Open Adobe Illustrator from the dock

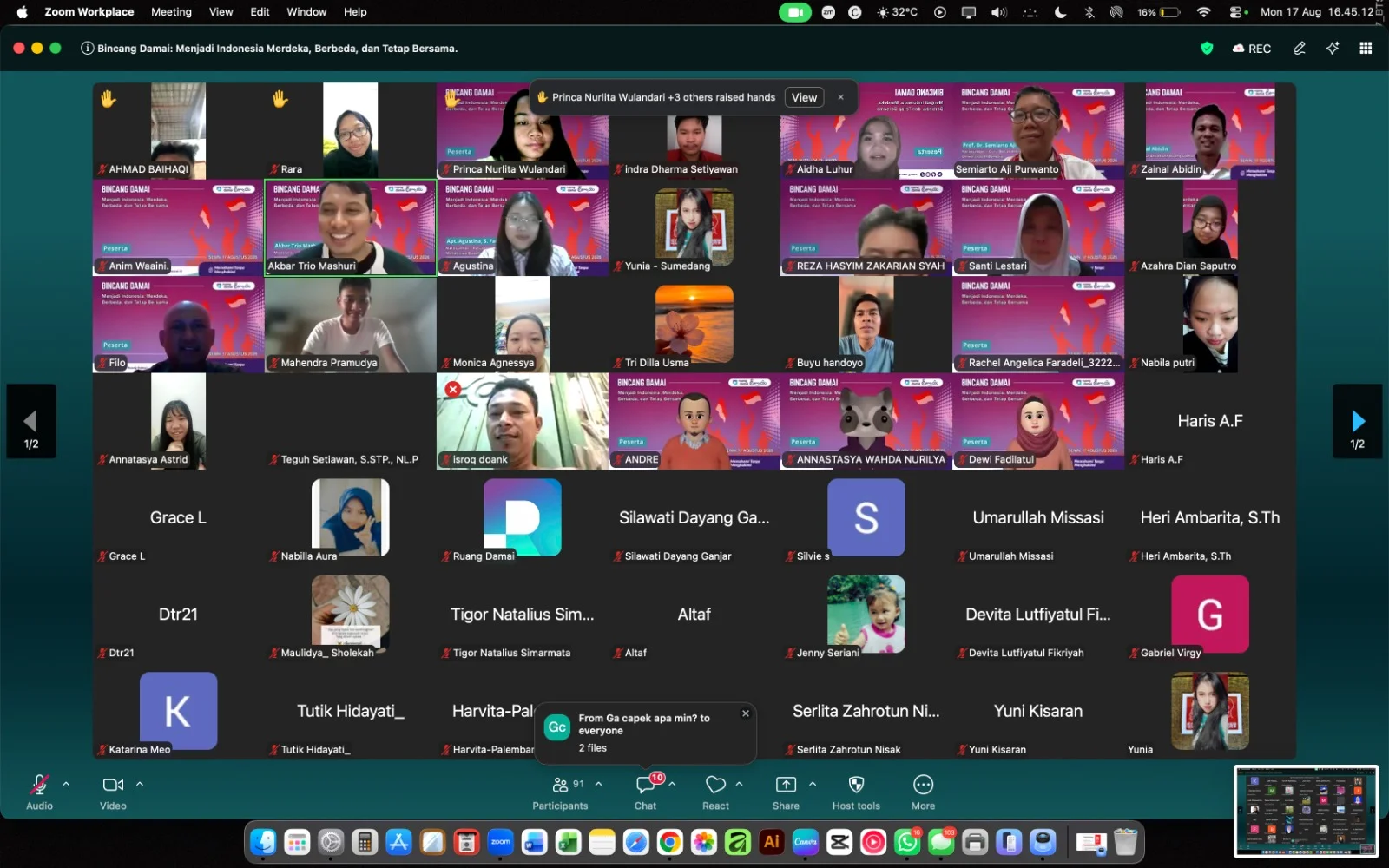click(x=771, y=841)
